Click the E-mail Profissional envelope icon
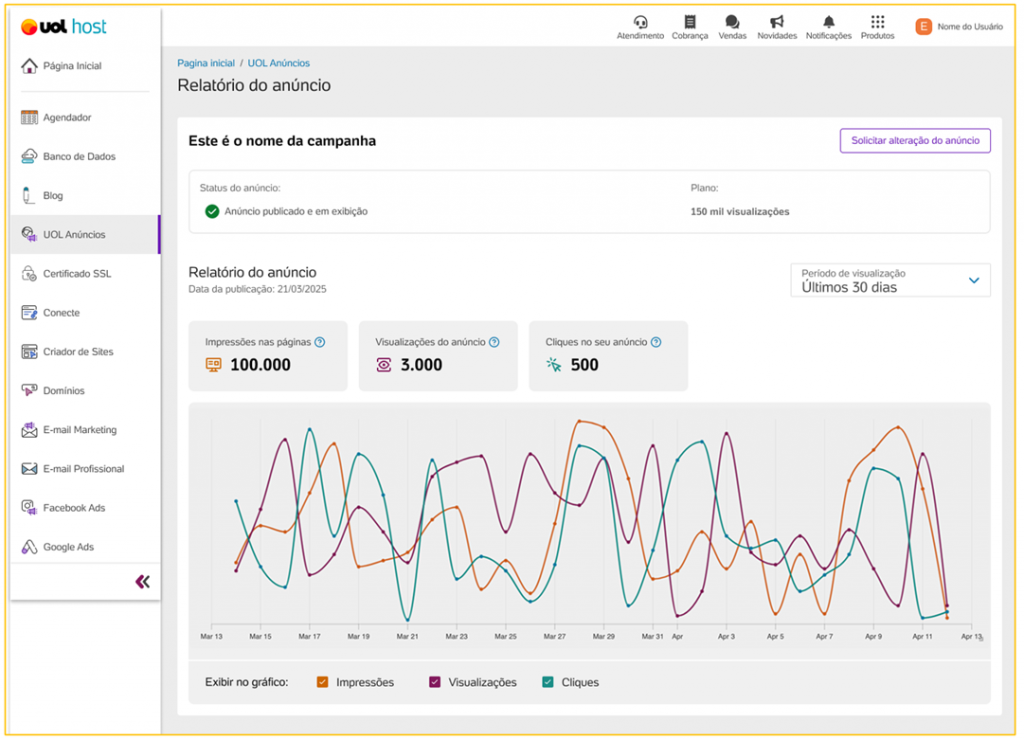 coord(29,469)
